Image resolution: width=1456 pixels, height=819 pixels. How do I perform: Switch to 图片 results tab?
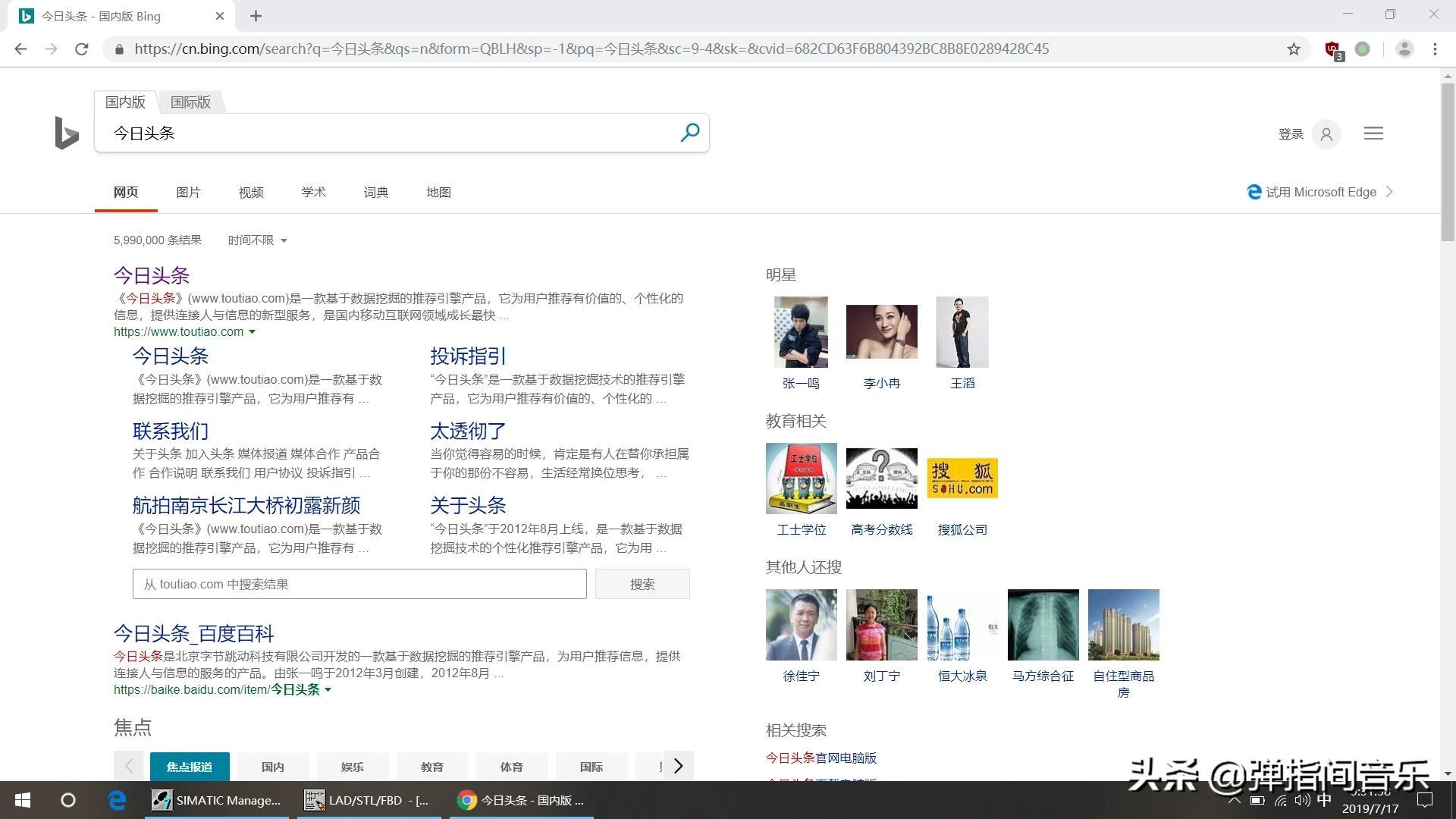(188, 193)
